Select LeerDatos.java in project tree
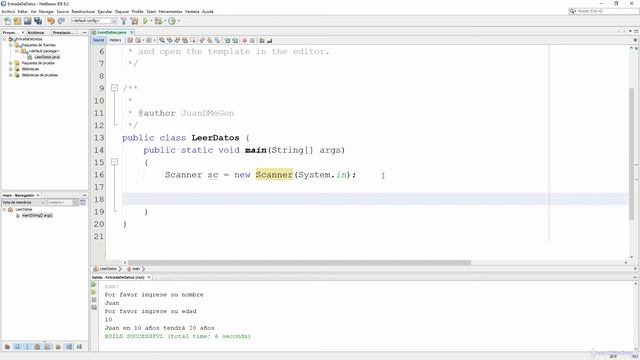640x360 pixels. [47, 57]
